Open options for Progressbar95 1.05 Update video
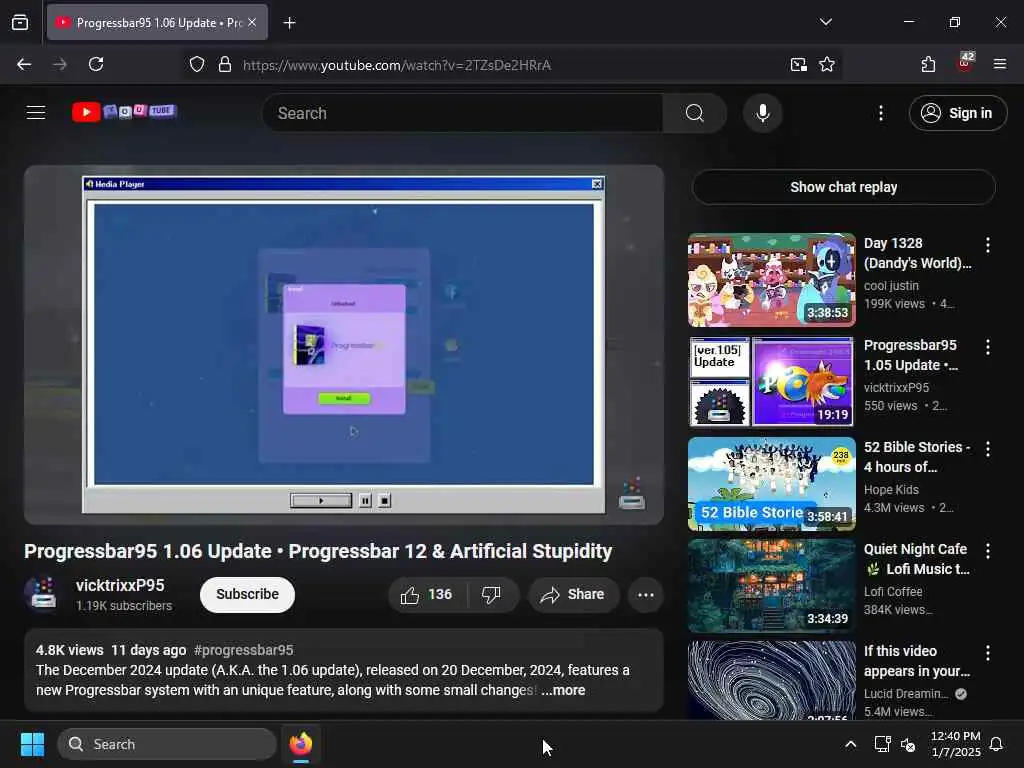 (x=987, y=347)
